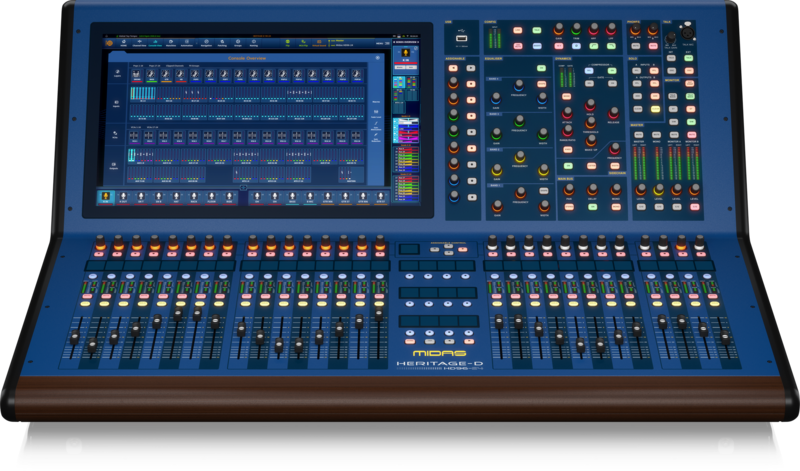Toggle the Mono MUTE button
800x471 pixels.
[656, 135]
